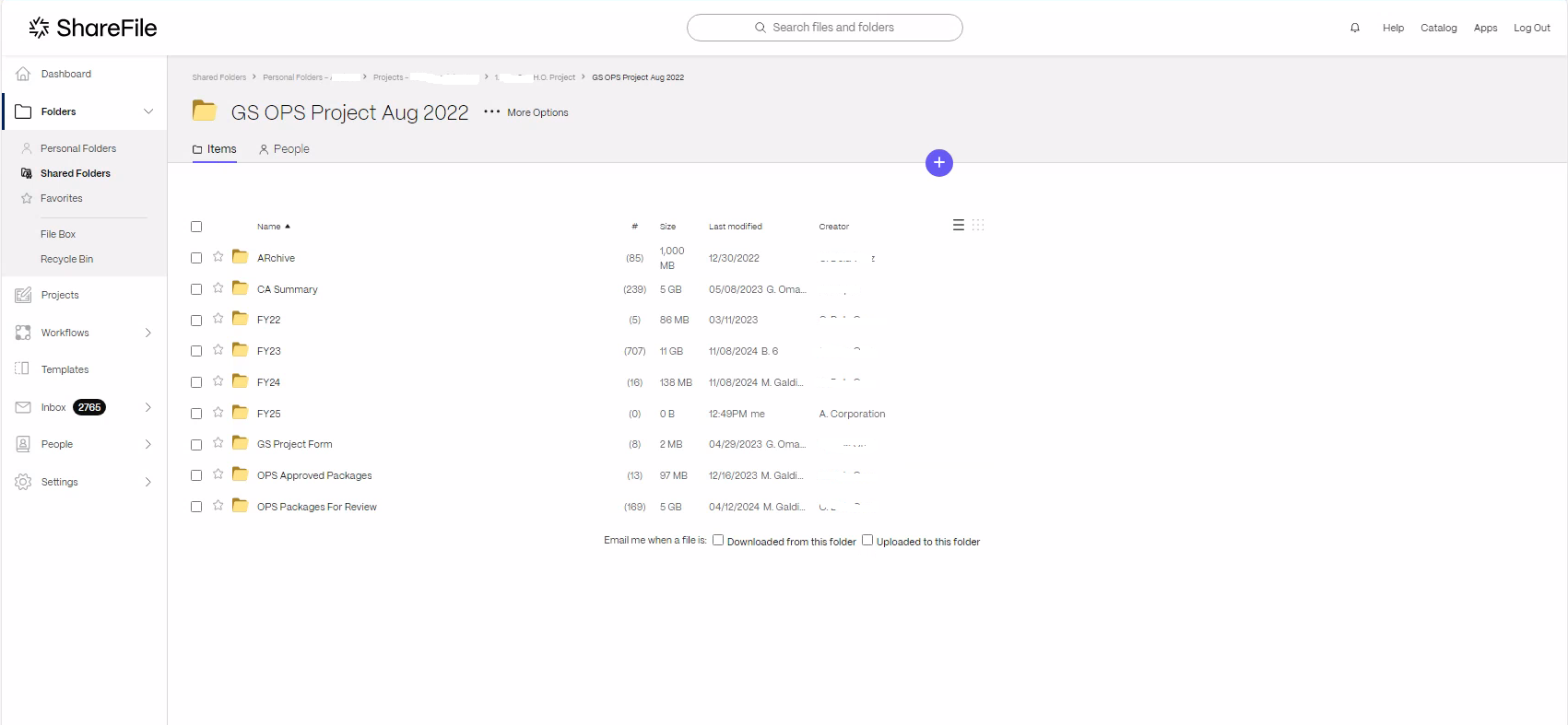Image resolution: width=1568 pixels, height=725 pixels.
Task: Select Shared Folders in sidebar
Action: tap(76, 173)
